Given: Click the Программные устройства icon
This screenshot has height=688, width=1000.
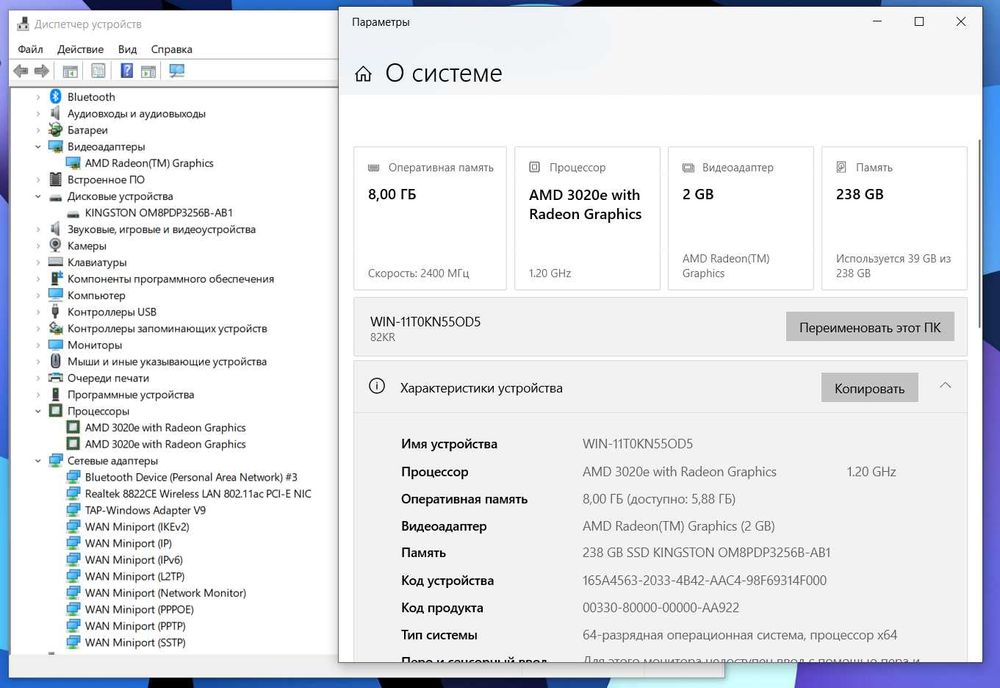Looking at the screenshot, I should [x=55, y=395].
